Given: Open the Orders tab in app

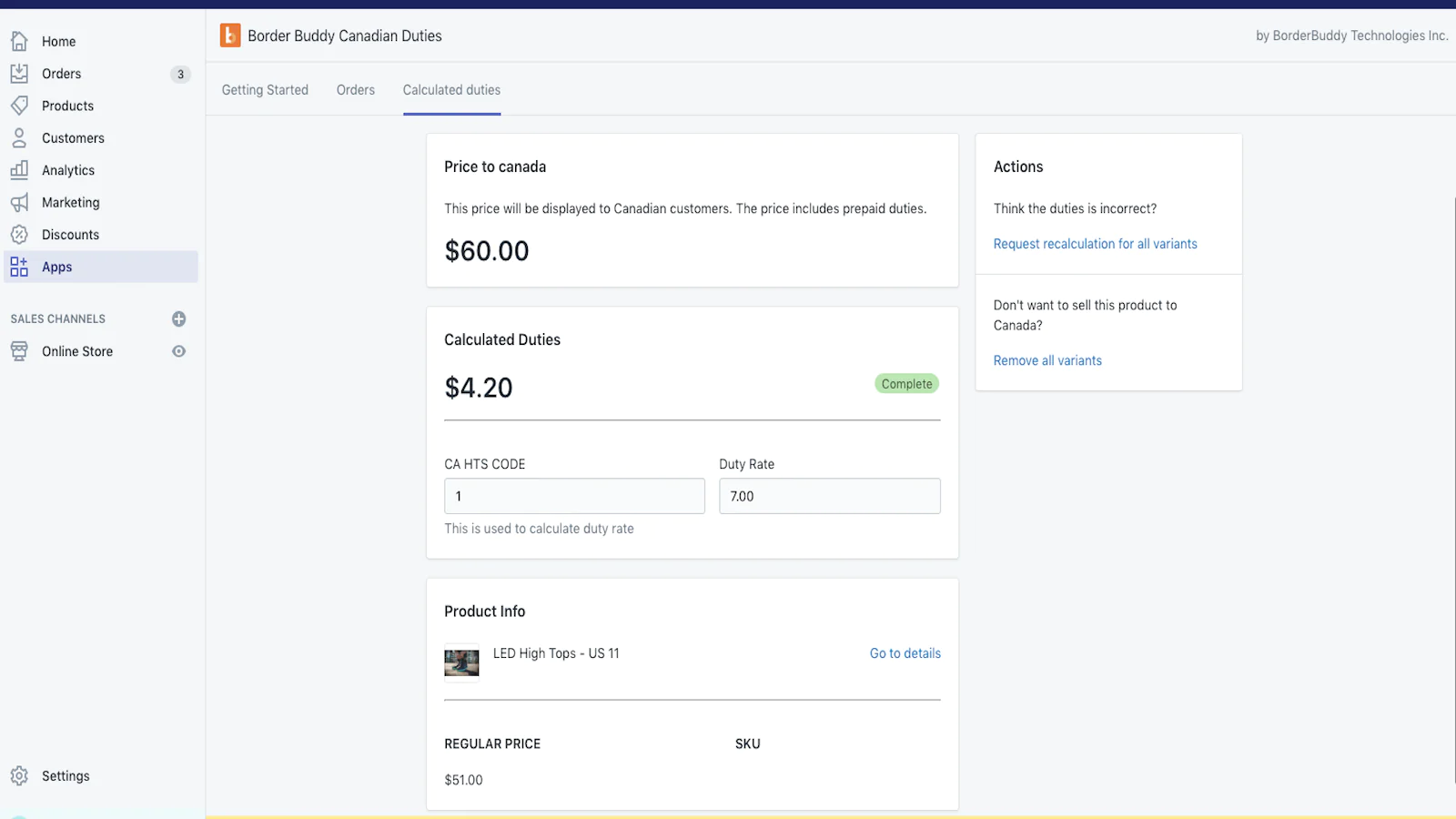Looking at the screenshot, I should click(x=356, y=90).
